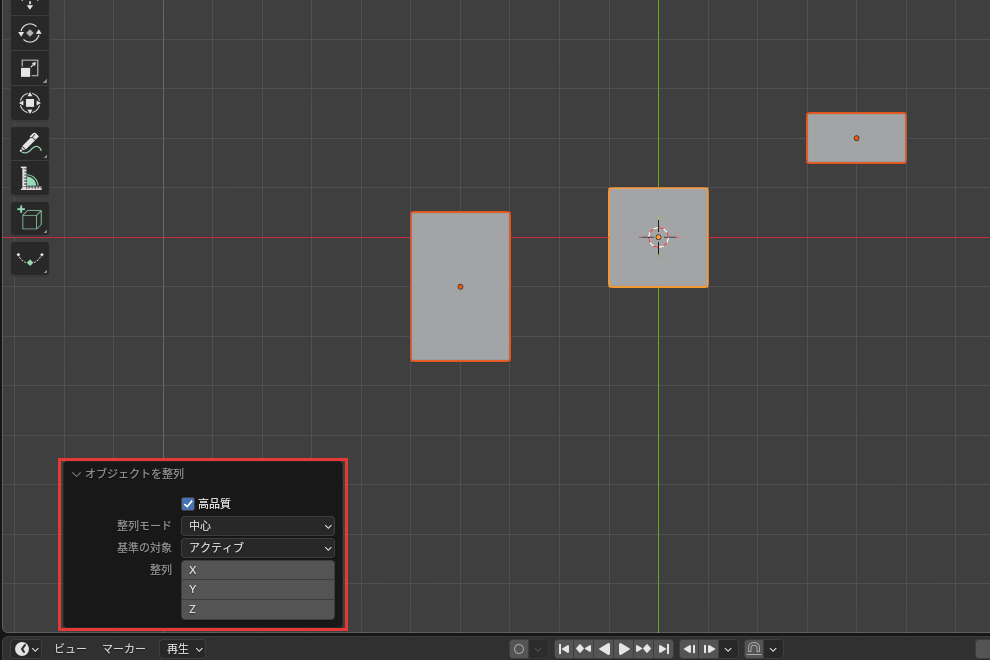990x660 pixels.
Task: Play the animation forward
Action: click(x=624, y=649)
